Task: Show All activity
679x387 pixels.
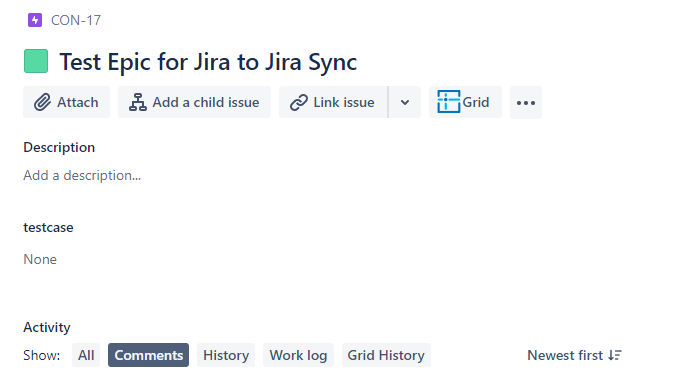Action: tap(86, 355)
